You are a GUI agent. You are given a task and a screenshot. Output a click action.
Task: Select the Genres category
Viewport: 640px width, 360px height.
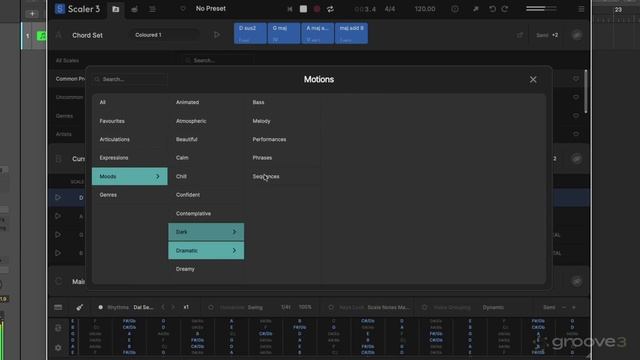[x=129, y=195]
